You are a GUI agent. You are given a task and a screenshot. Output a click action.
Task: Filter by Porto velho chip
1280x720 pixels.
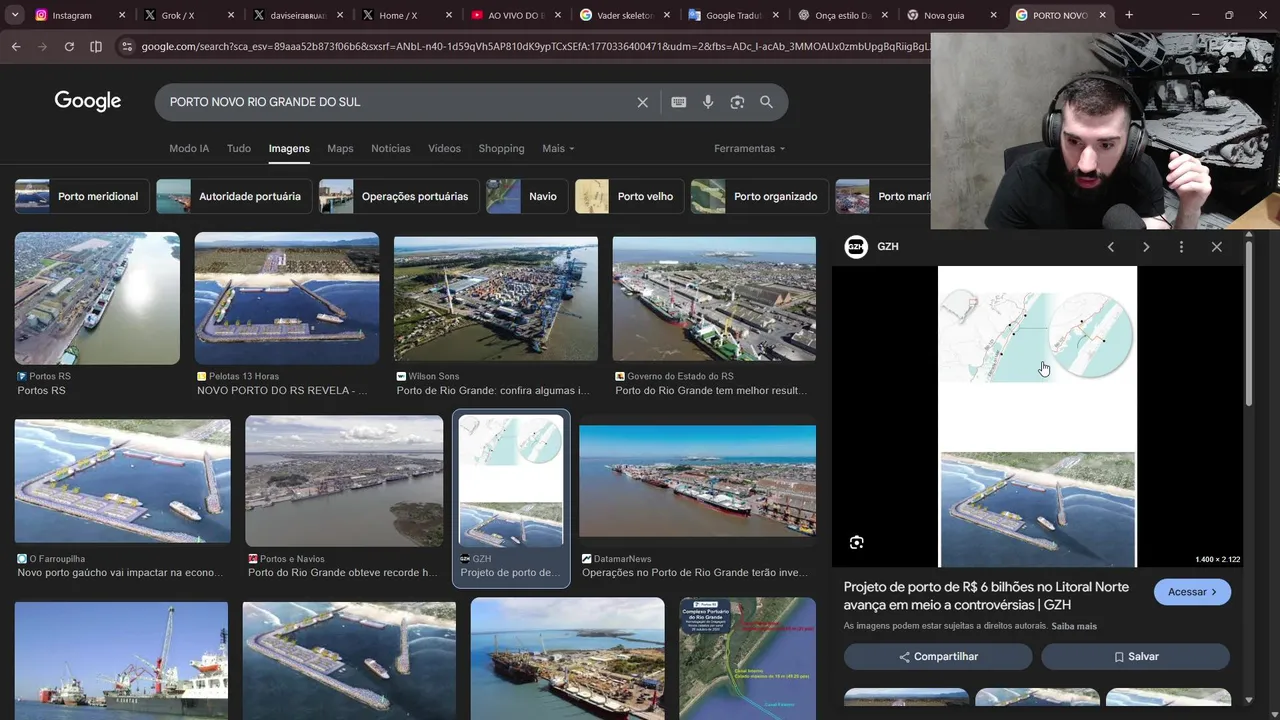(x=630, y=196)
